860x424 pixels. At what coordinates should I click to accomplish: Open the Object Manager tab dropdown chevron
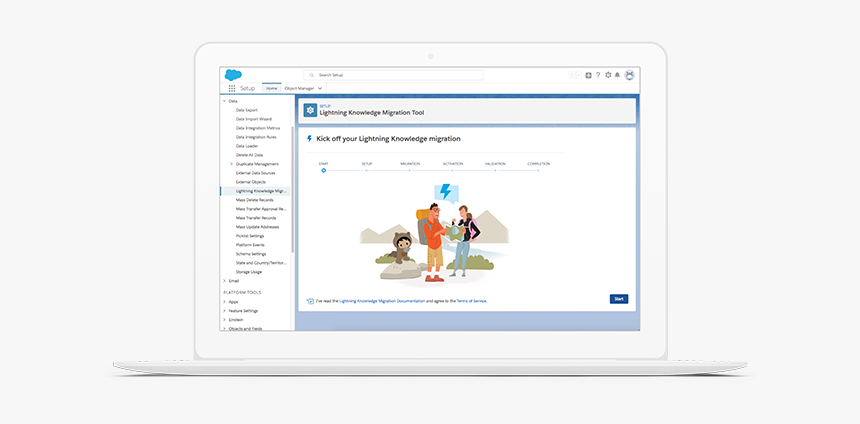320,88
